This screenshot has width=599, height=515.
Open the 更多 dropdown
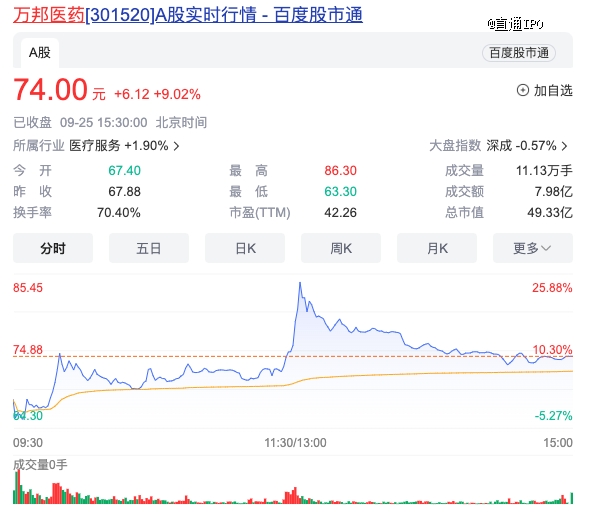[533, 248]
